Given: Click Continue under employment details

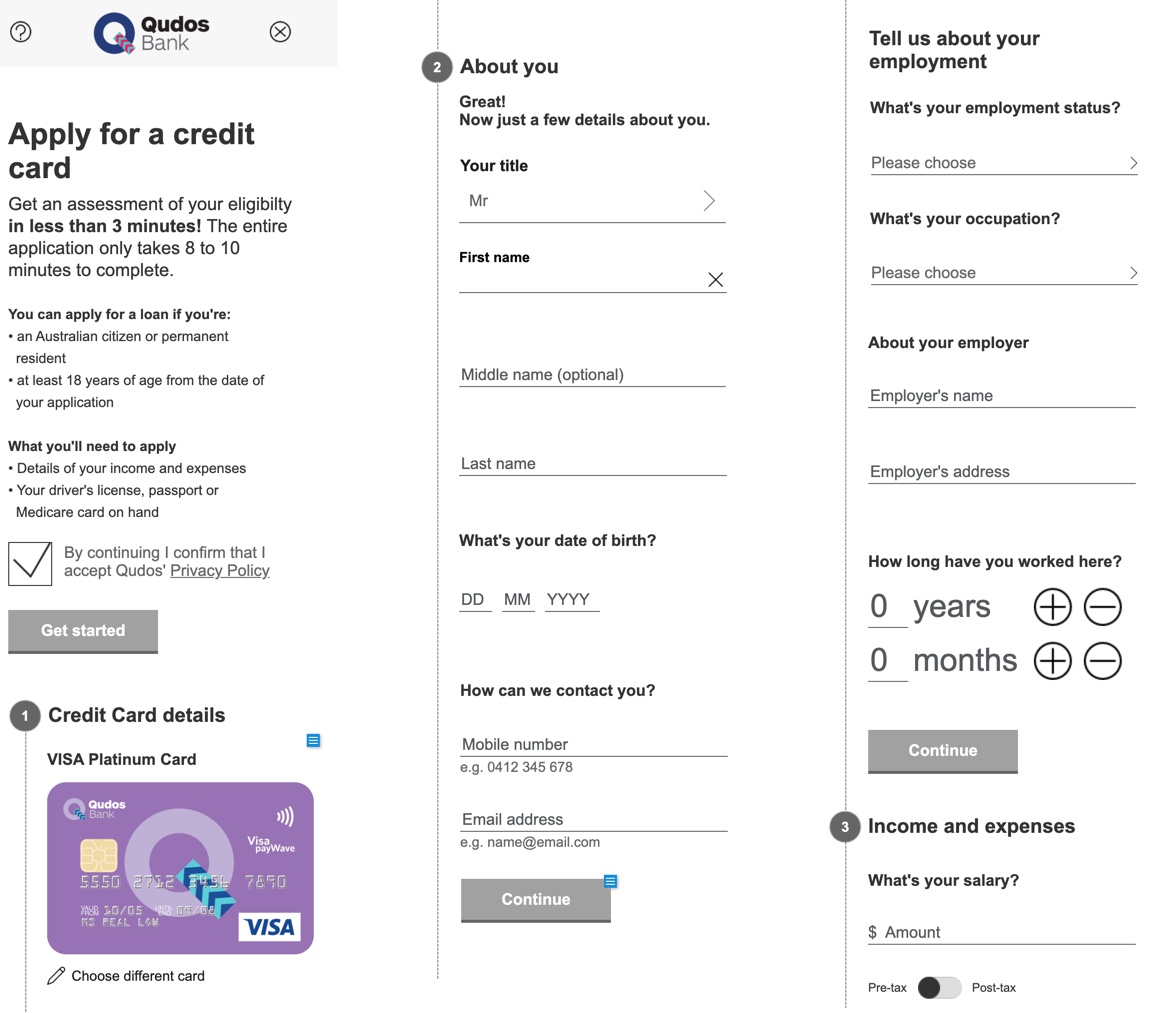Looking at the screenshot, I should click(943, 751).
